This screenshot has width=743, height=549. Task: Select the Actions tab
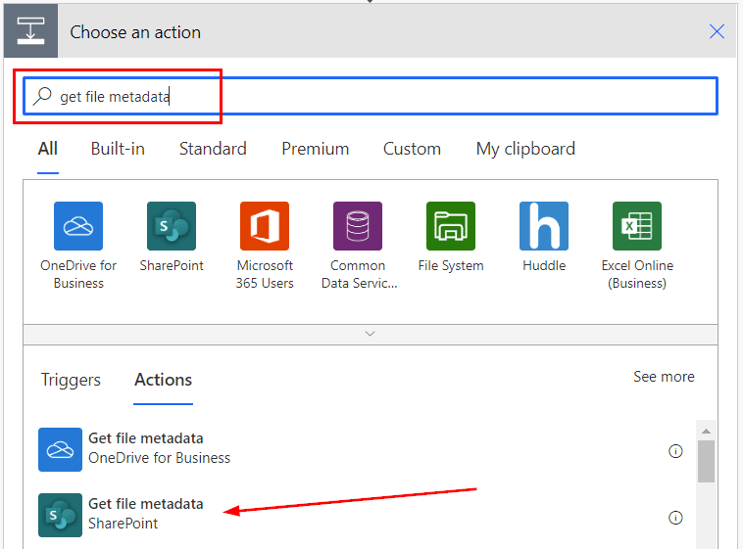pos(163,380)
